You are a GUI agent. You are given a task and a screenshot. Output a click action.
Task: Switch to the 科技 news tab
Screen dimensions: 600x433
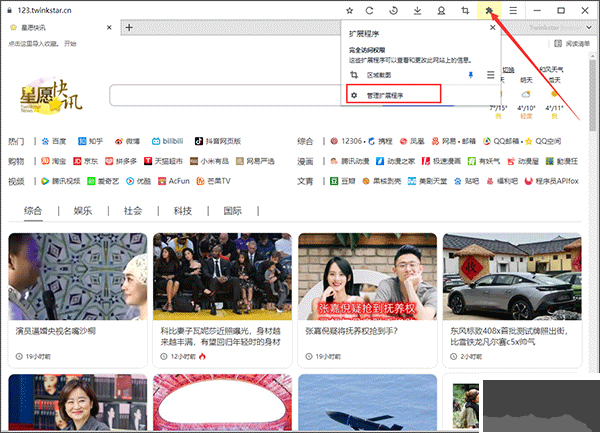pos(182,211)
